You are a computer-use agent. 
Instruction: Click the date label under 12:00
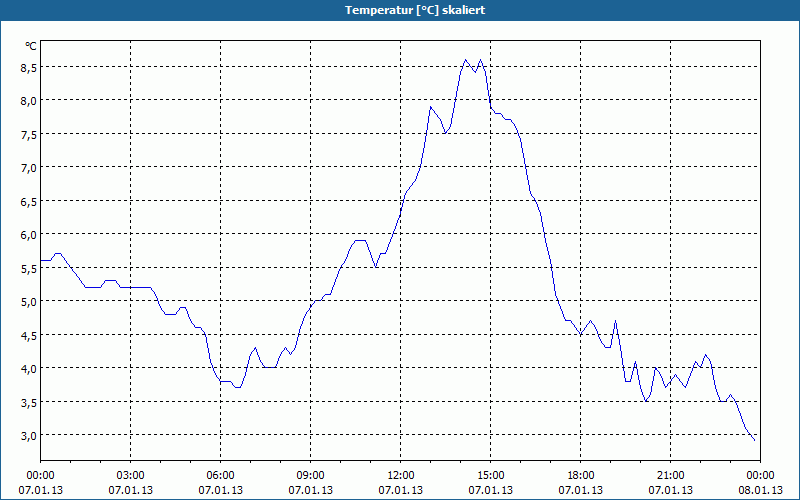click(x=401, y=490)
